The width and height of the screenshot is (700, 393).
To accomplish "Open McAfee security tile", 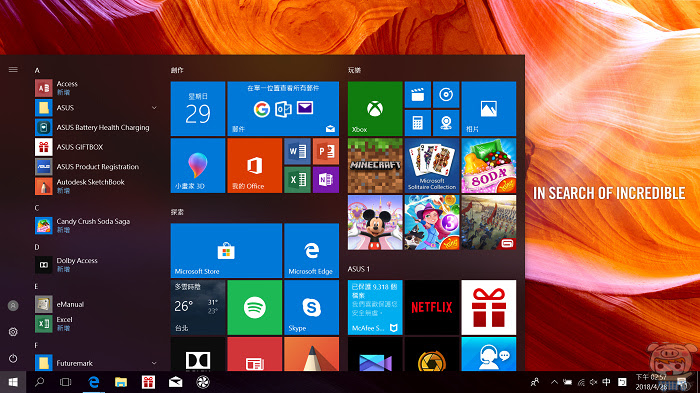I will coord(375,307).
